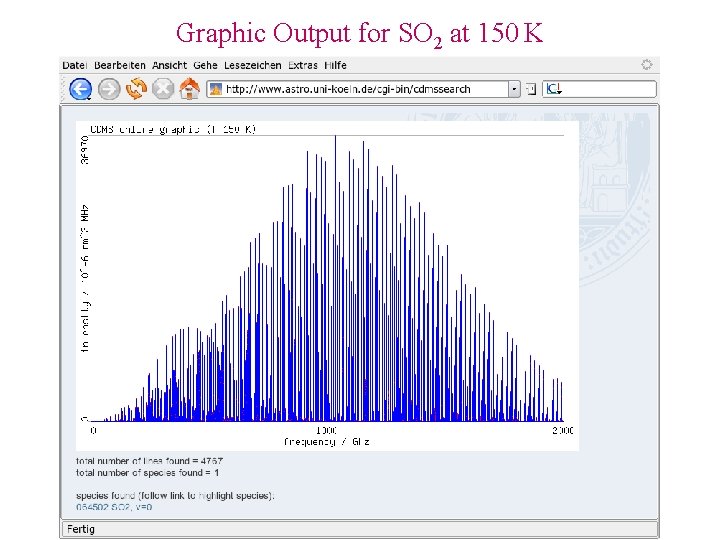
Task: Click the 'Fertig' status bar text
Action: (81, 529)
